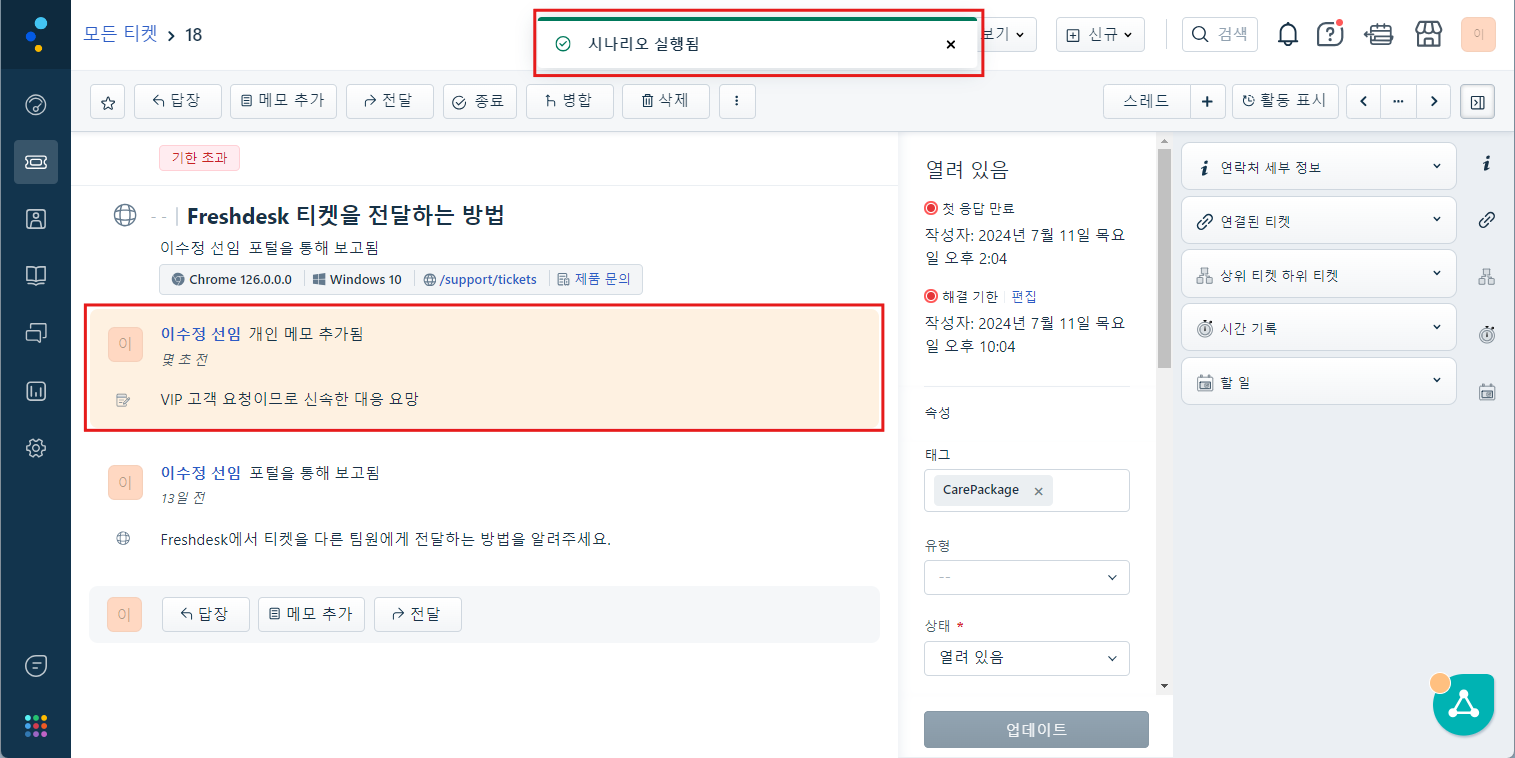This screenshot has width=1515, height=758.
Task: Open the 신규 dropdown in header
Action: tap(1099, 34)
